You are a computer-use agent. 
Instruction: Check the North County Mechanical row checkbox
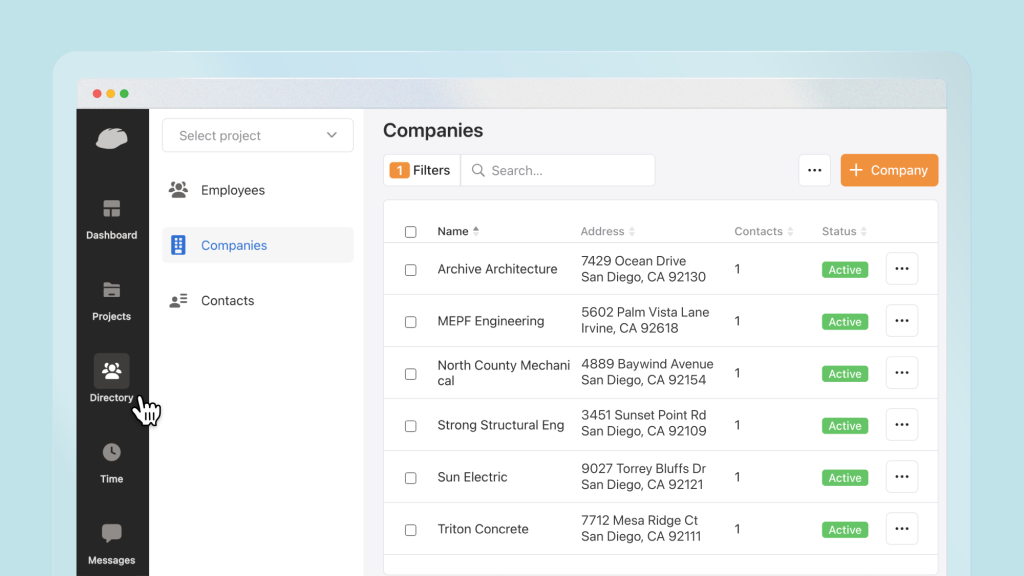click(411, 374)
